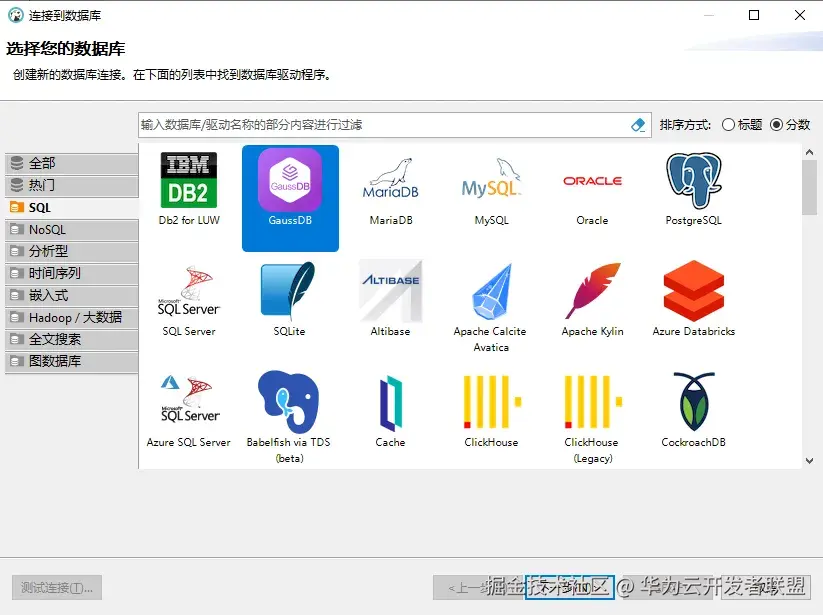Pick the ClickHouse driver icon
Screen dimensions: 823x615
(492, 402)
